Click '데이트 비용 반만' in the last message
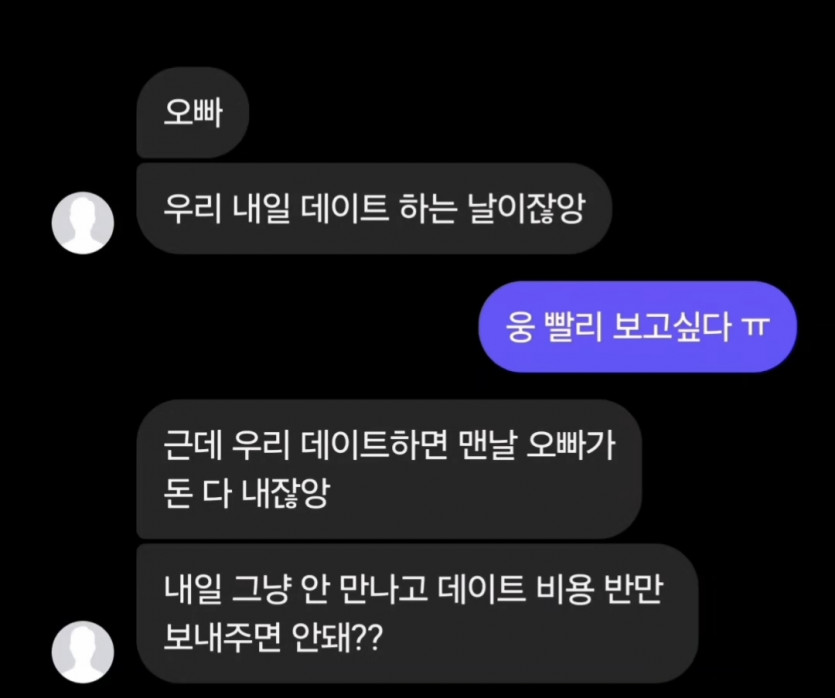Image resolution: width=835 pixels, height=698 pixels. (550, 589)
